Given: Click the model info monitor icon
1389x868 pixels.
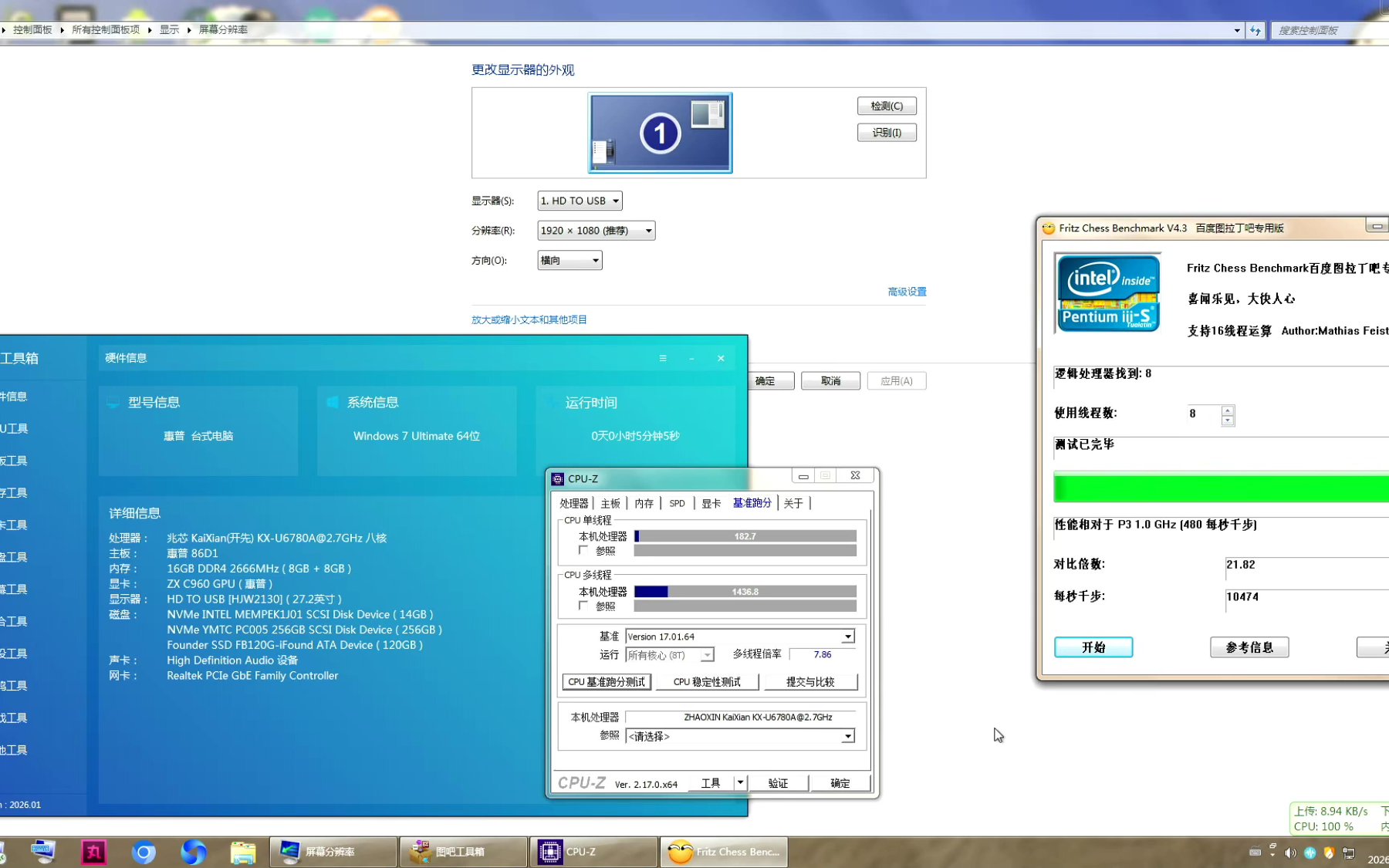Looking at the screenshot, I should pyautogui.click(x=113, y=403).
